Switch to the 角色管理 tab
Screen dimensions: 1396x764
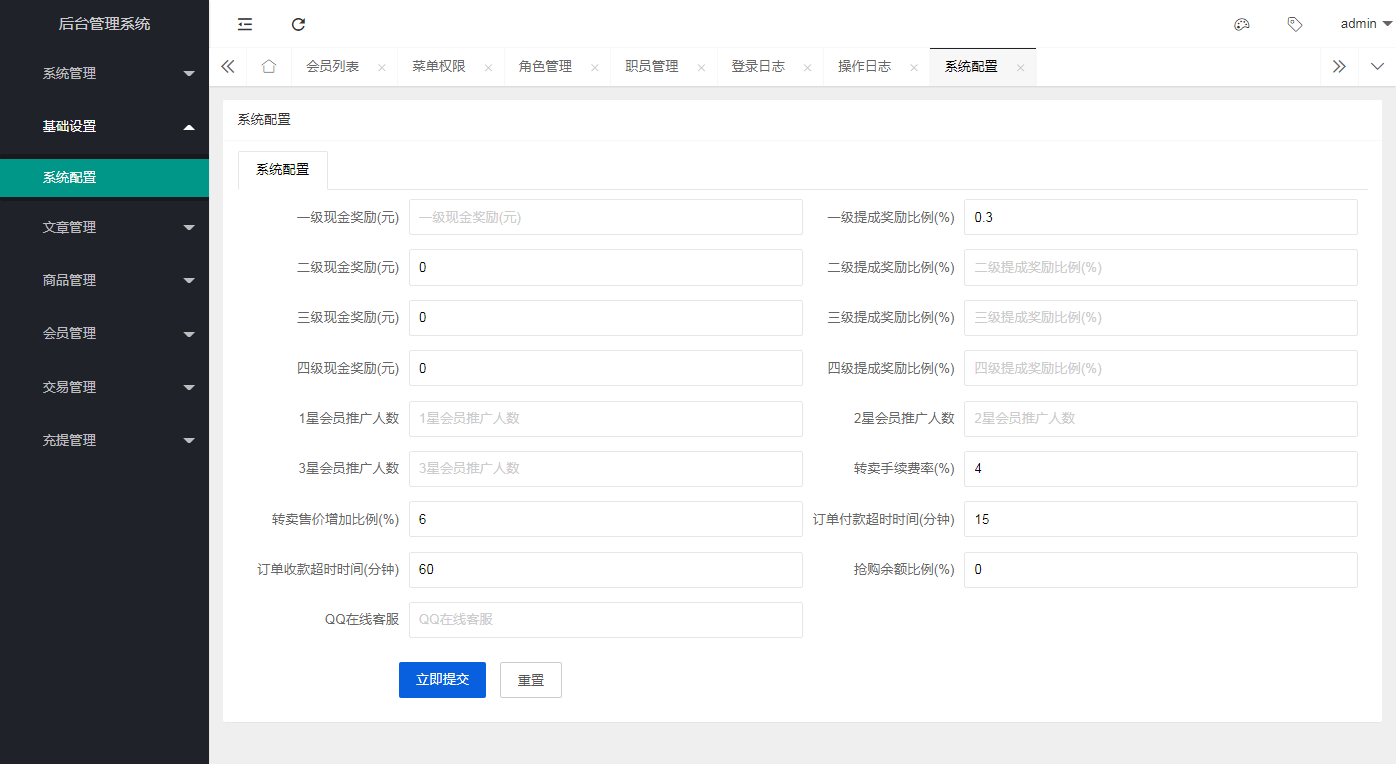point(545,67)
